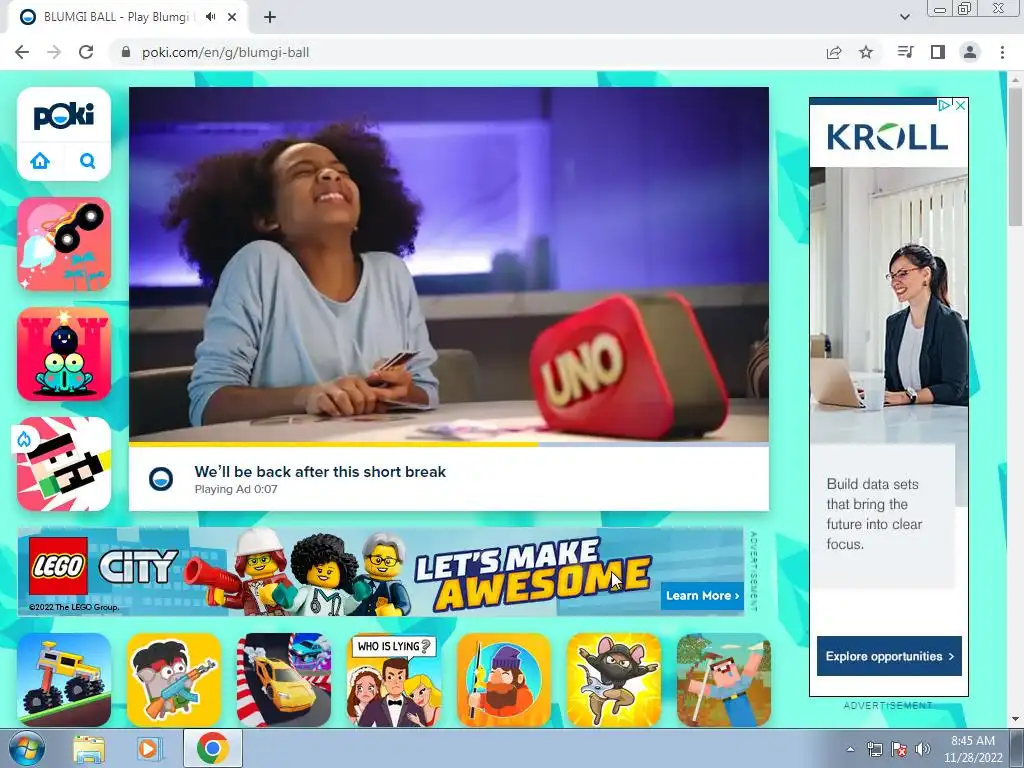
Task: Open the ninja mouse game tile
Action: (614, 680)
